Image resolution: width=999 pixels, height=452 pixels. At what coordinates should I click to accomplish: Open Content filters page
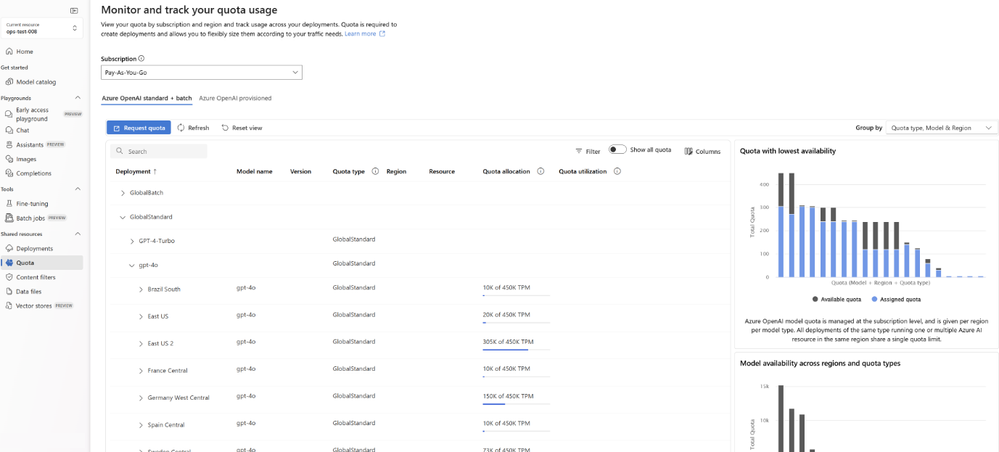click(x=36, y=277)
